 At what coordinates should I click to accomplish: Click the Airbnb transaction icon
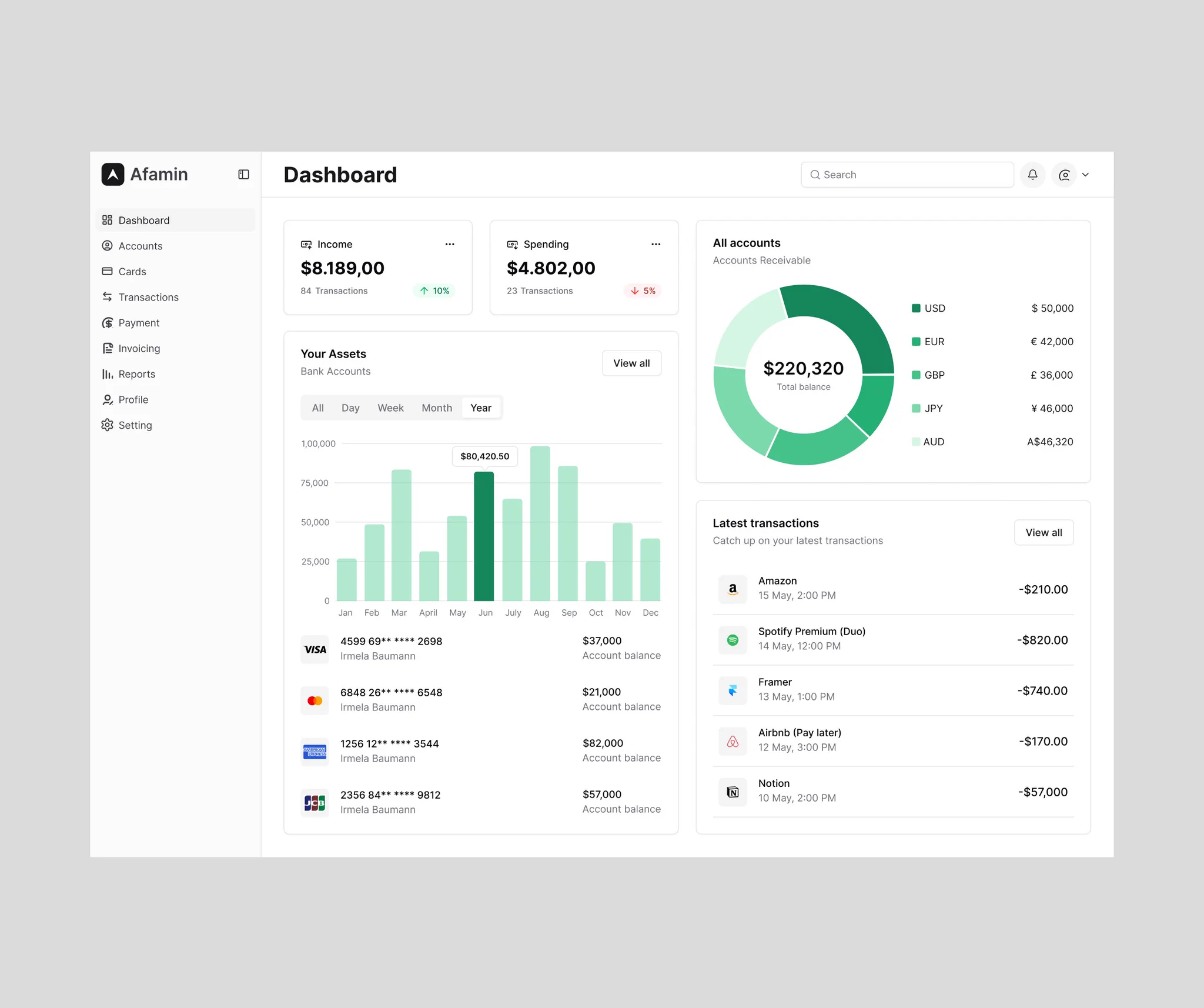point(733,741)
